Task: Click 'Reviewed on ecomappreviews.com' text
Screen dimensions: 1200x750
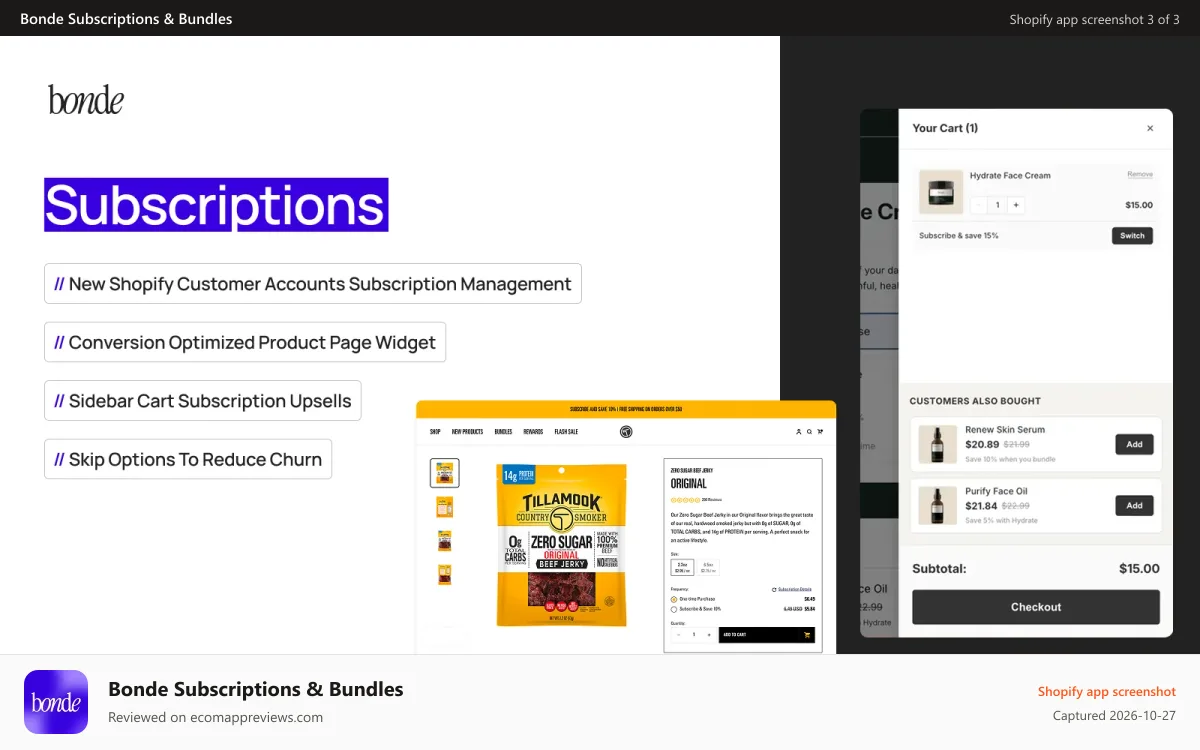Action: pyautogui.click(x=215, y=717)
